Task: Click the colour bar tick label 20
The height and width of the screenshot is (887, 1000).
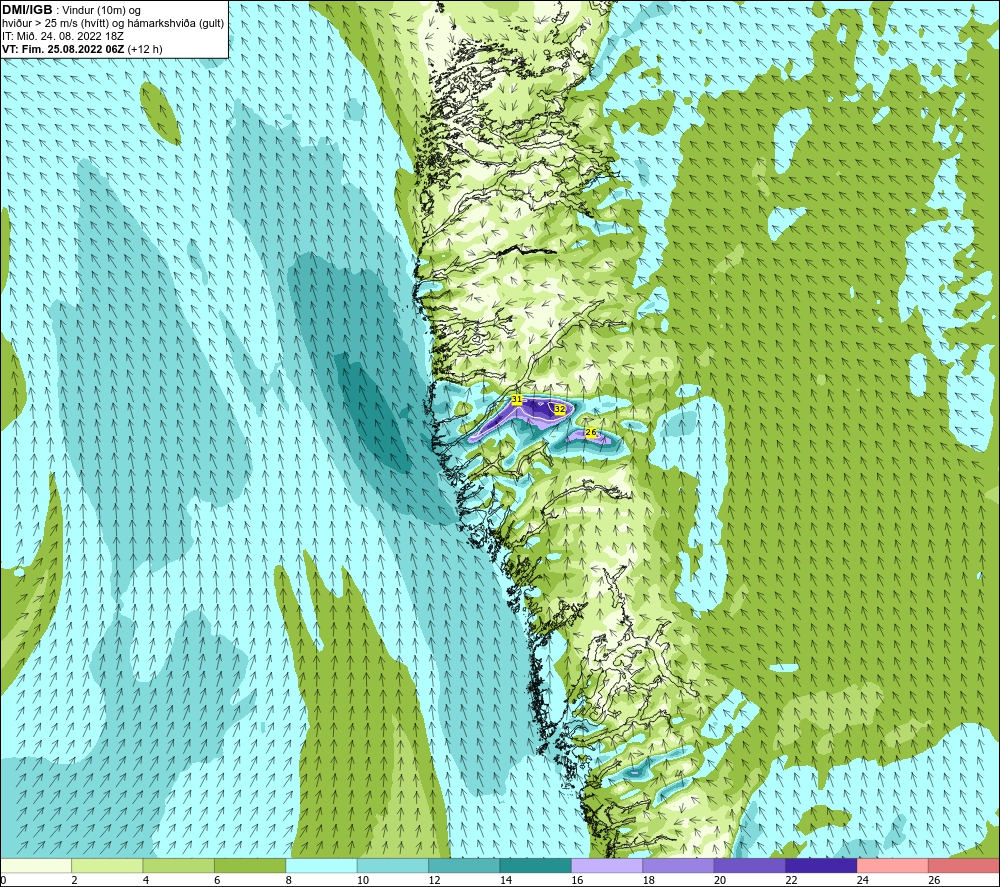Action: coord(720,880)
